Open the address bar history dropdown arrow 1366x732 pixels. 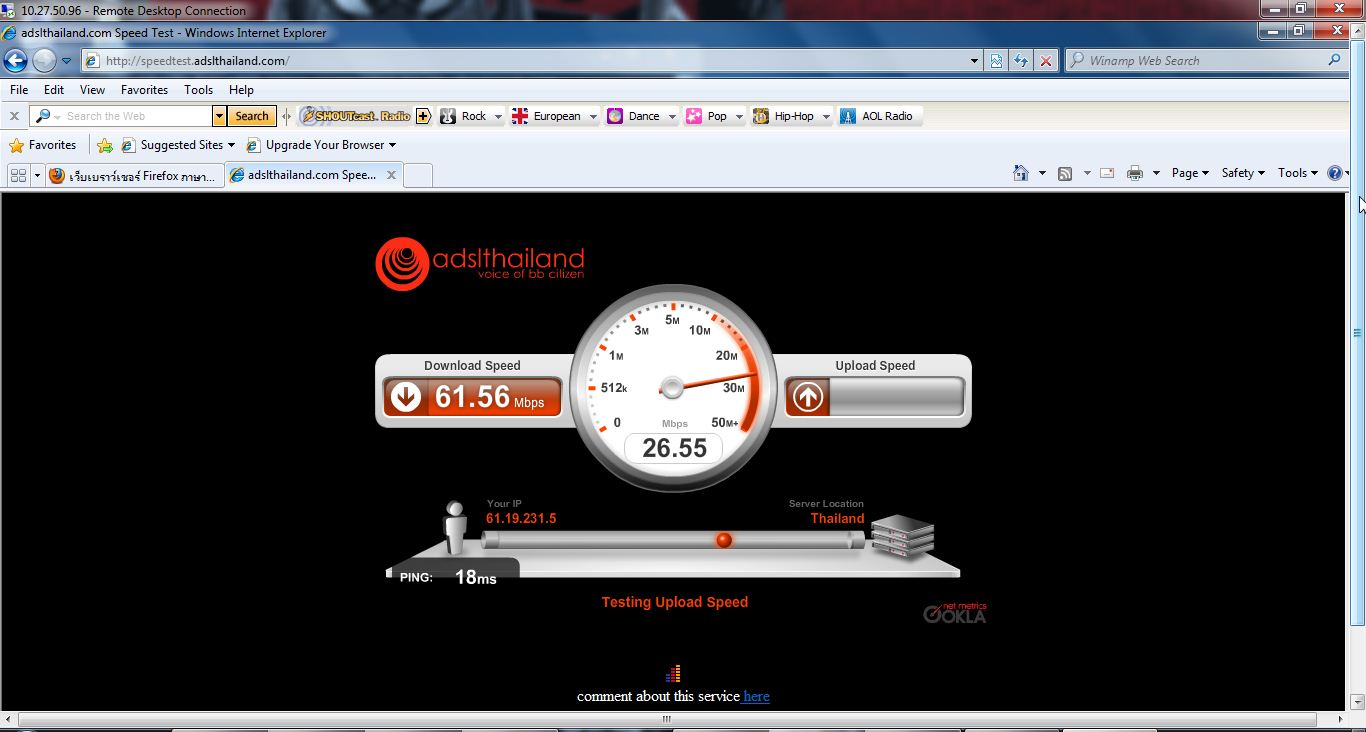tap(975, 61)
